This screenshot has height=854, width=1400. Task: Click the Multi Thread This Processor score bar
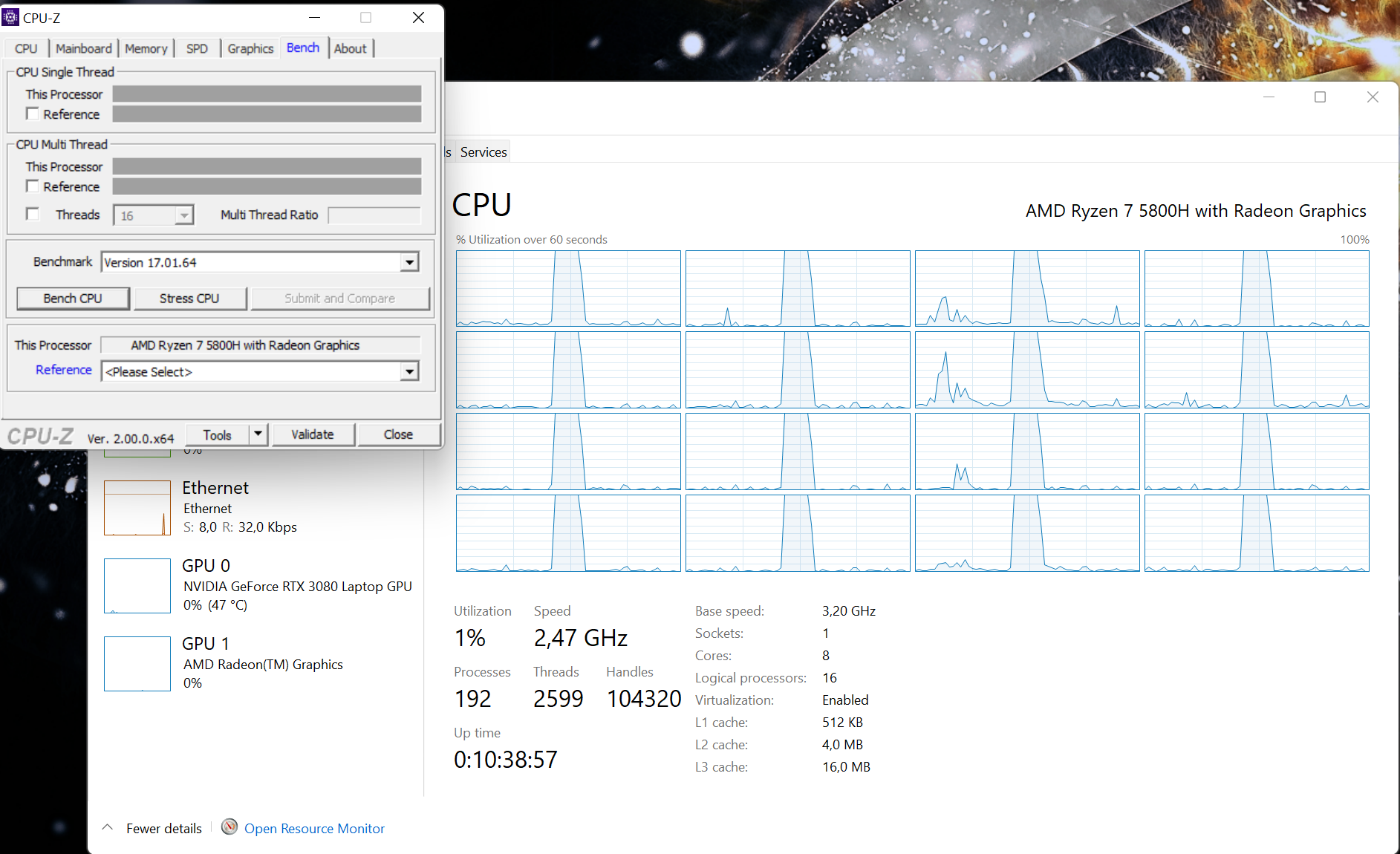267,166
